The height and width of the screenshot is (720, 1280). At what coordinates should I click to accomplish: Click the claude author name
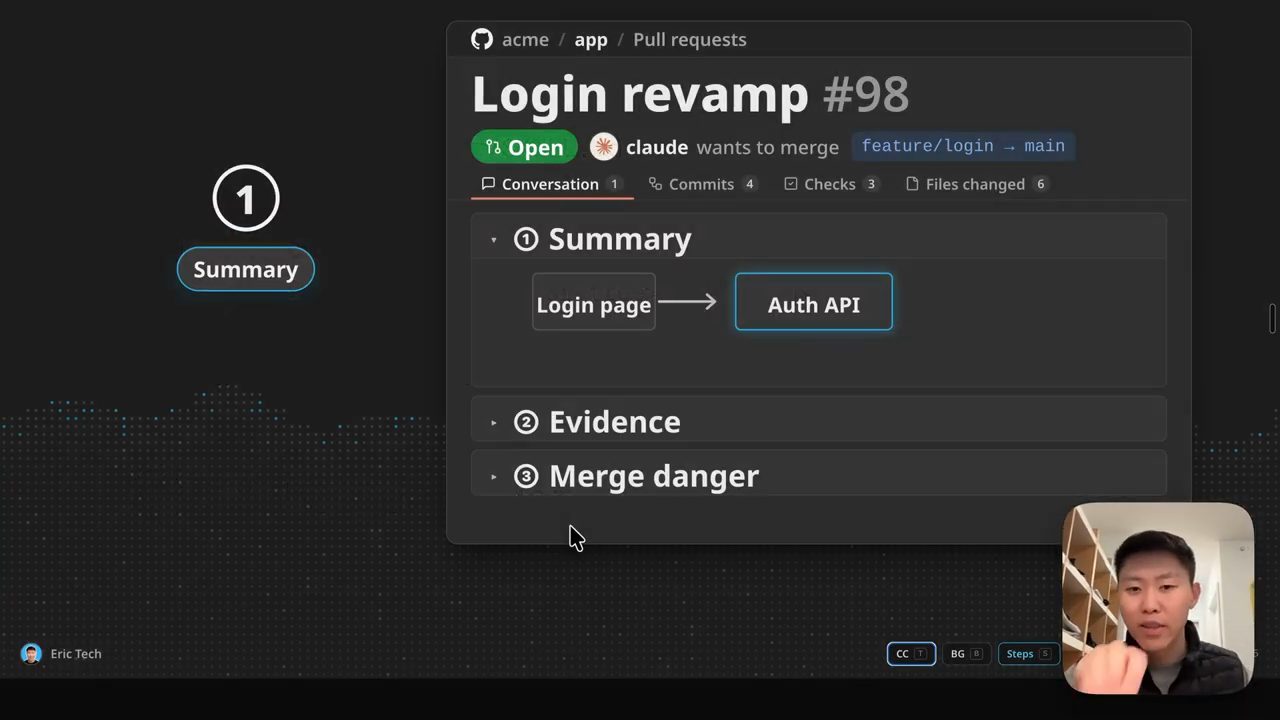pyautogui.click(x=657, y=147)
